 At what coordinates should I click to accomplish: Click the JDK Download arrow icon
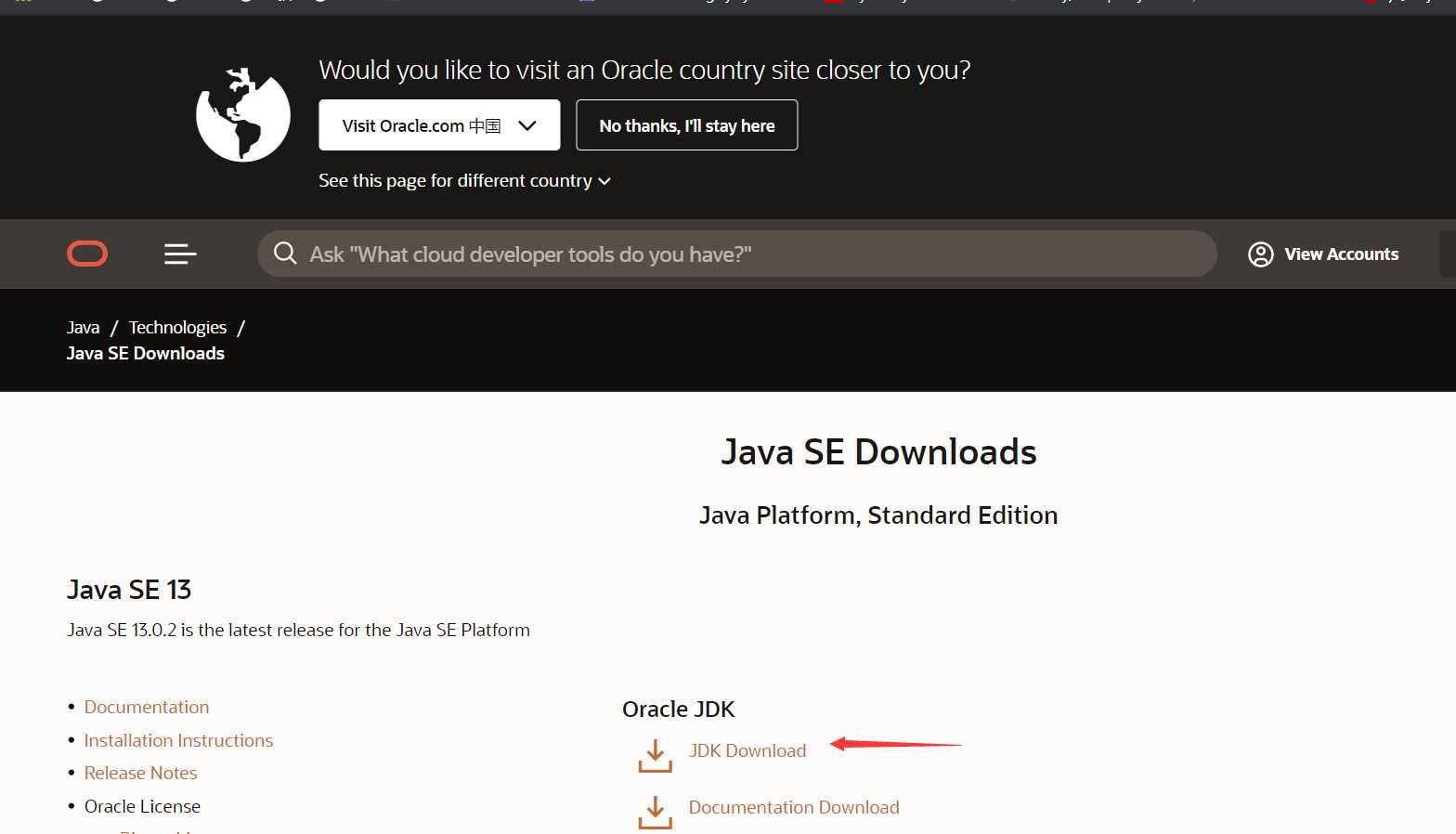point(655,756)
